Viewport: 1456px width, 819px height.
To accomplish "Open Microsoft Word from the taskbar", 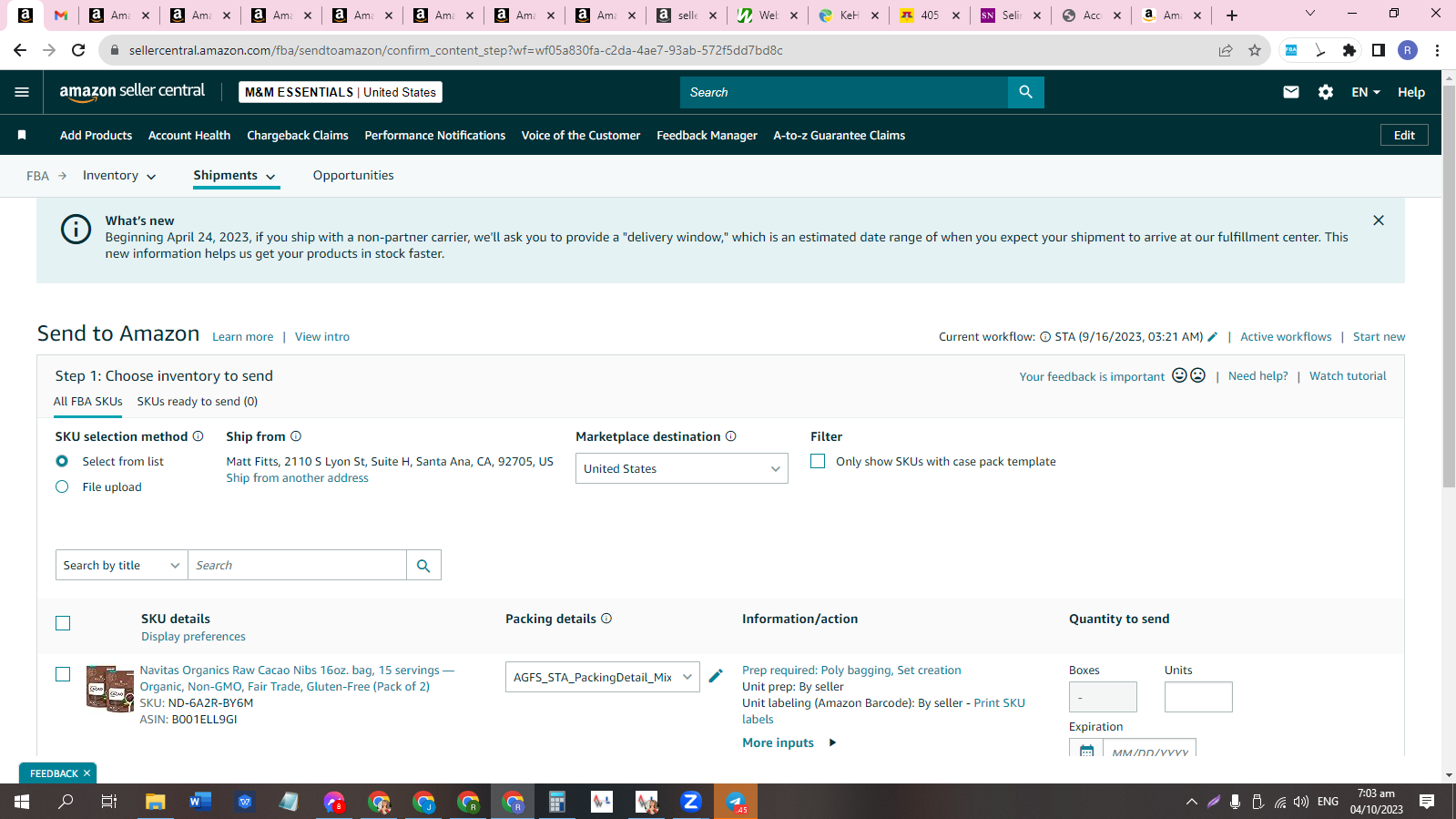I will (200, 802).
